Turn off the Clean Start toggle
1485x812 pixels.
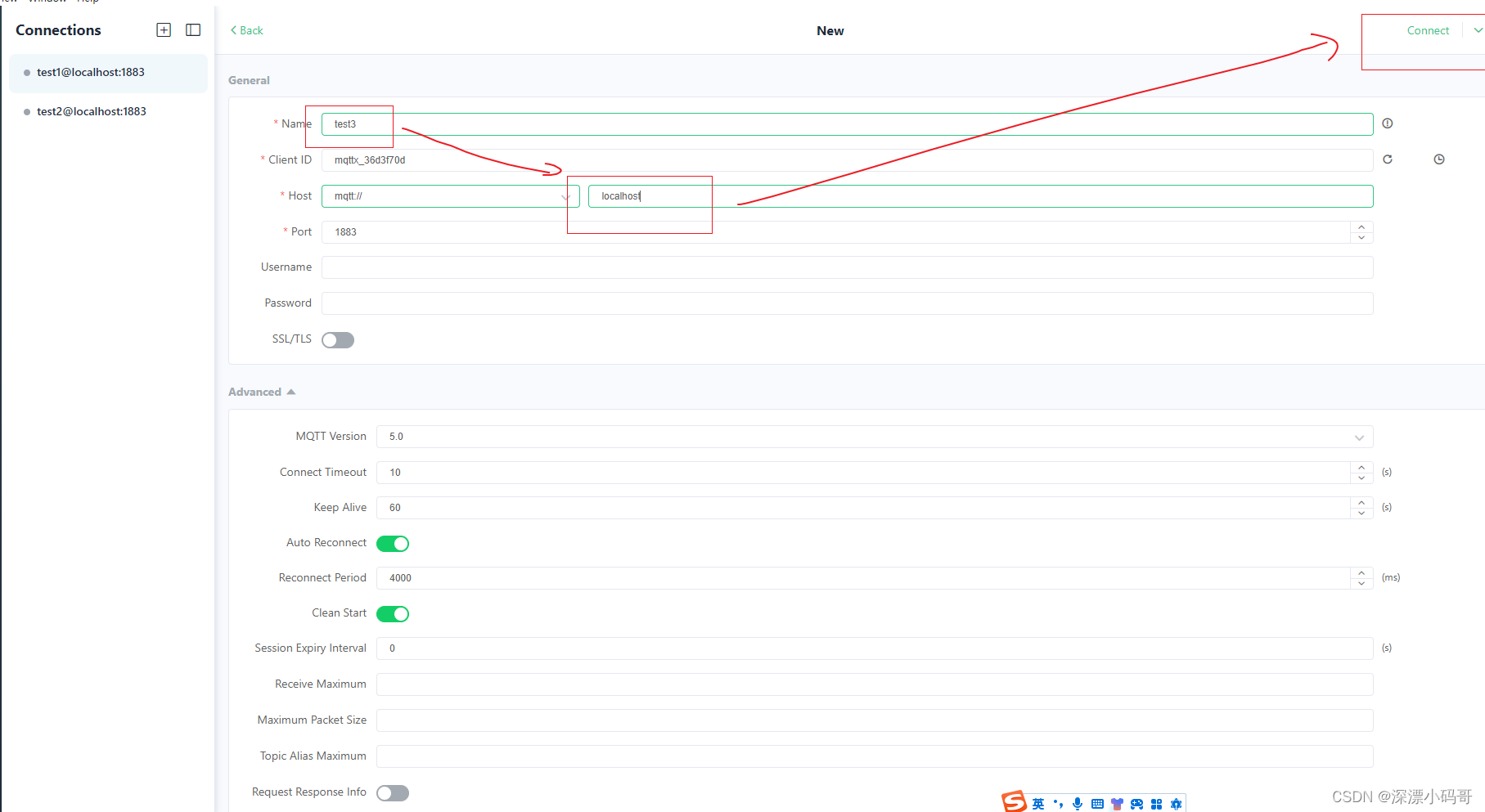(x=393, y=613)
